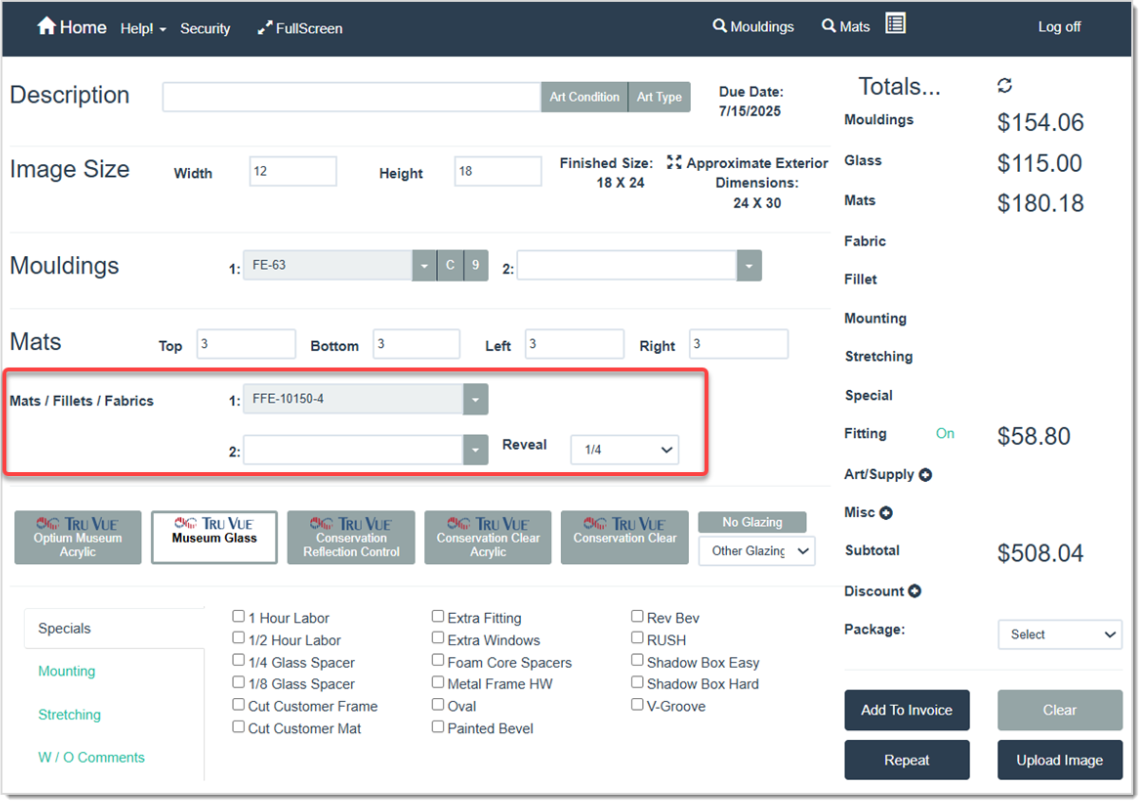Refresh the Totals with the refresh icon
Image resolution: width=1139 pixels, height=801 pixels.
click(1004, 86)
